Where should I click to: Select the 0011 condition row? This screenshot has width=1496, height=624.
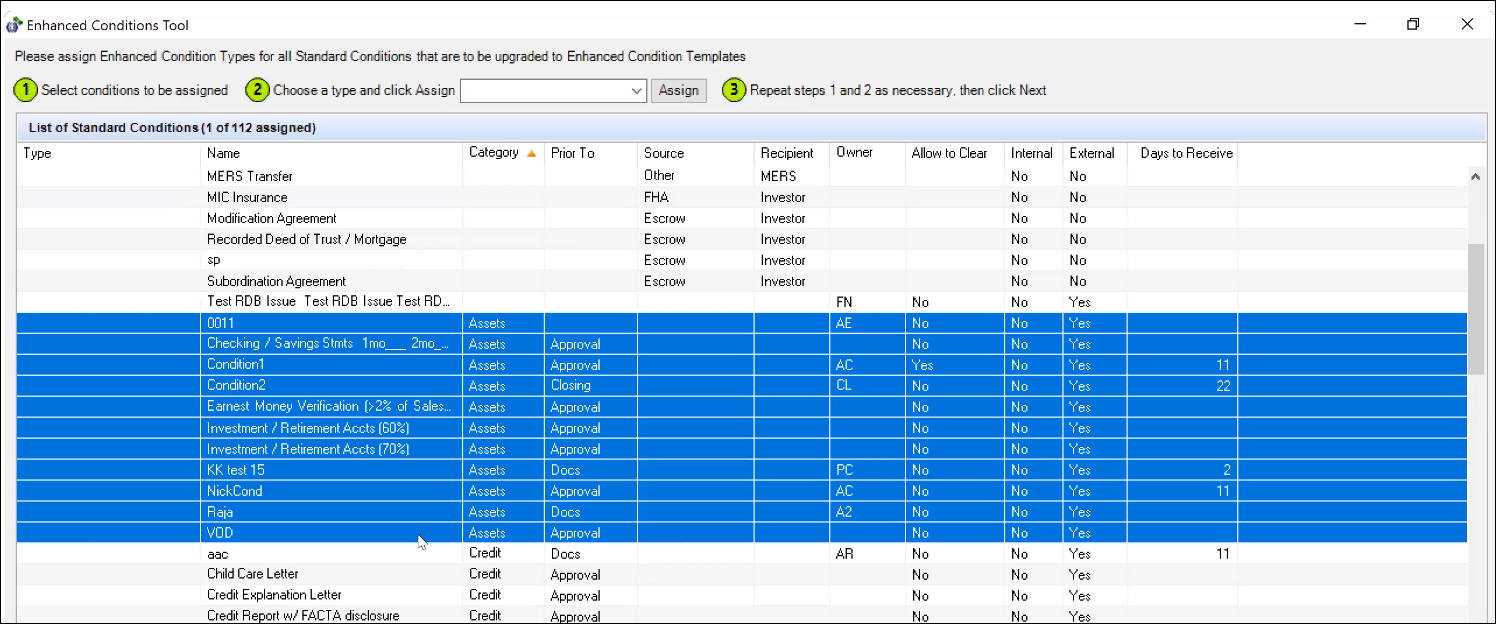click(743, 323)
